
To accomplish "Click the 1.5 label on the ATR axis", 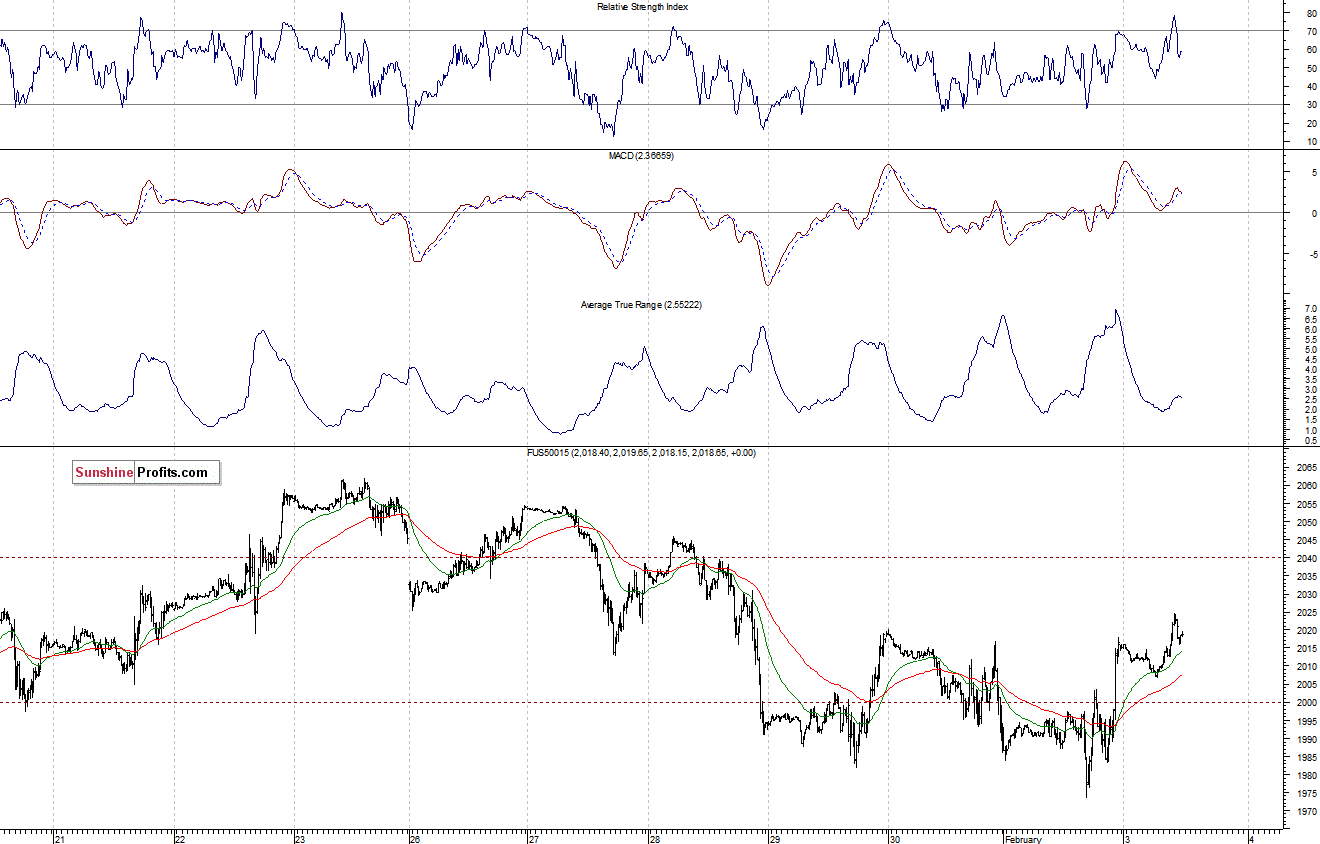I will click(x=1310, y=420).
